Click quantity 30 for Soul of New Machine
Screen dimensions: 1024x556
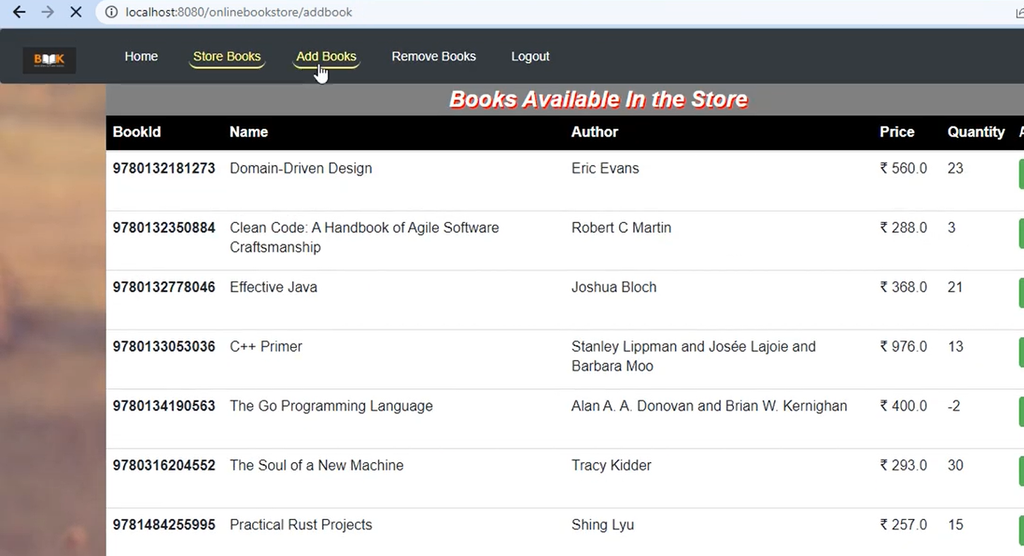point(955,465)
